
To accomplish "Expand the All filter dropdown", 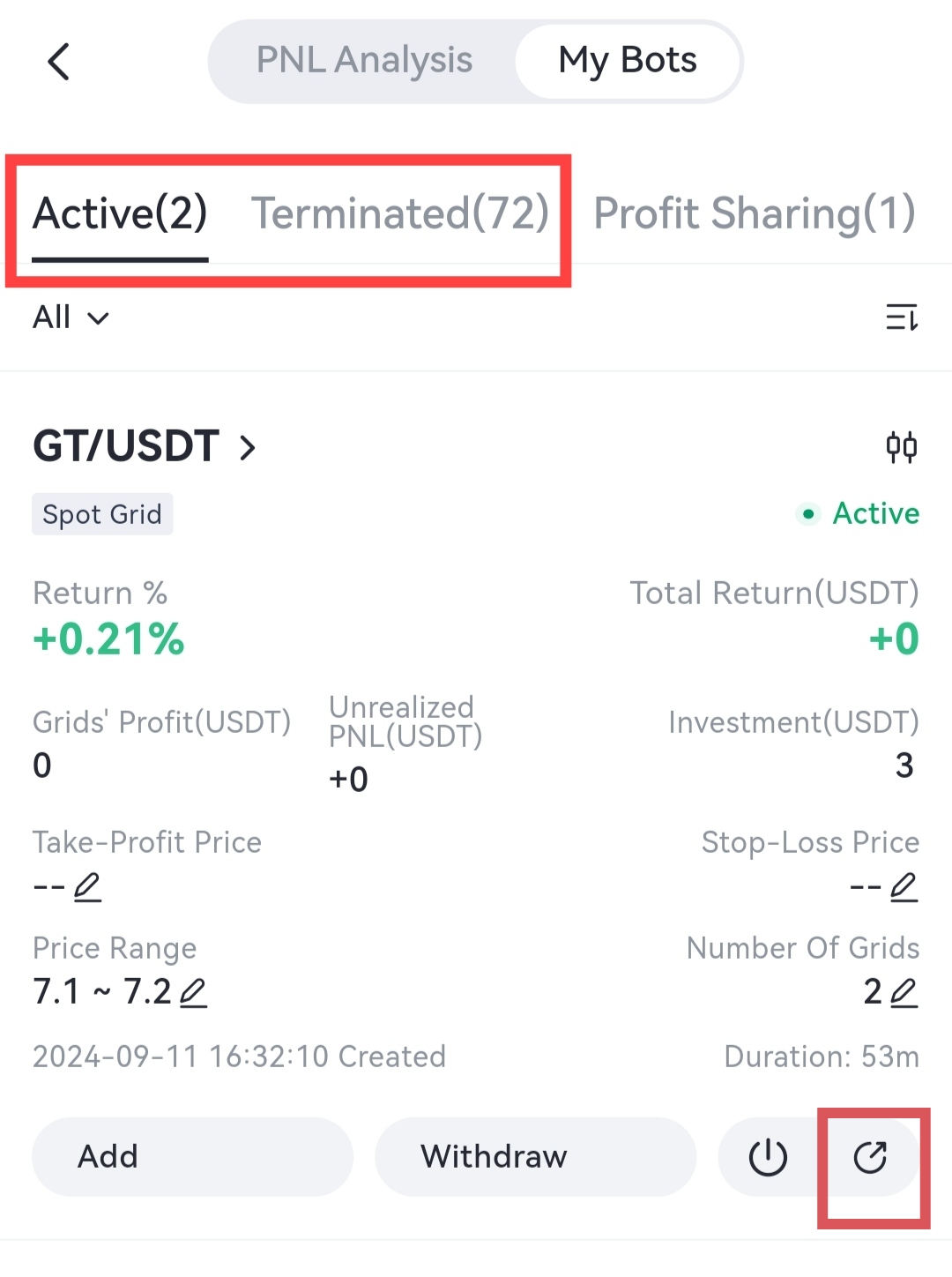I will pyautogui.click(x=71, y=317).
